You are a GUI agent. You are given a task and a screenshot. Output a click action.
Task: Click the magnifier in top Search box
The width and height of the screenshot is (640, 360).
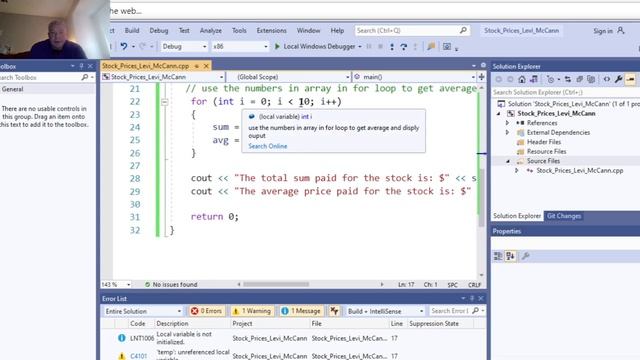click(463, 30)
